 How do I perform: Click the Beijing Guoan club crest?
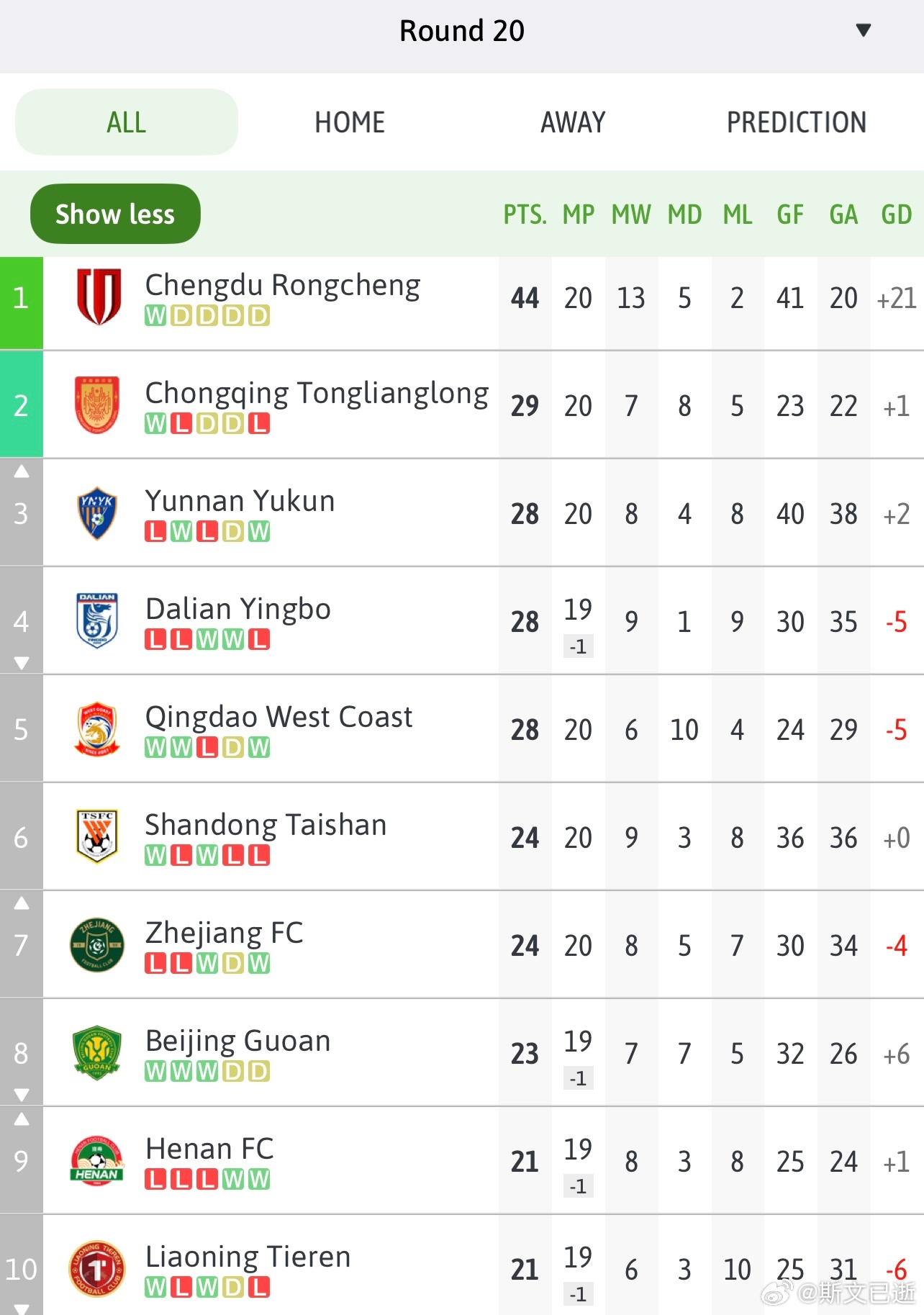point(97,1052)
